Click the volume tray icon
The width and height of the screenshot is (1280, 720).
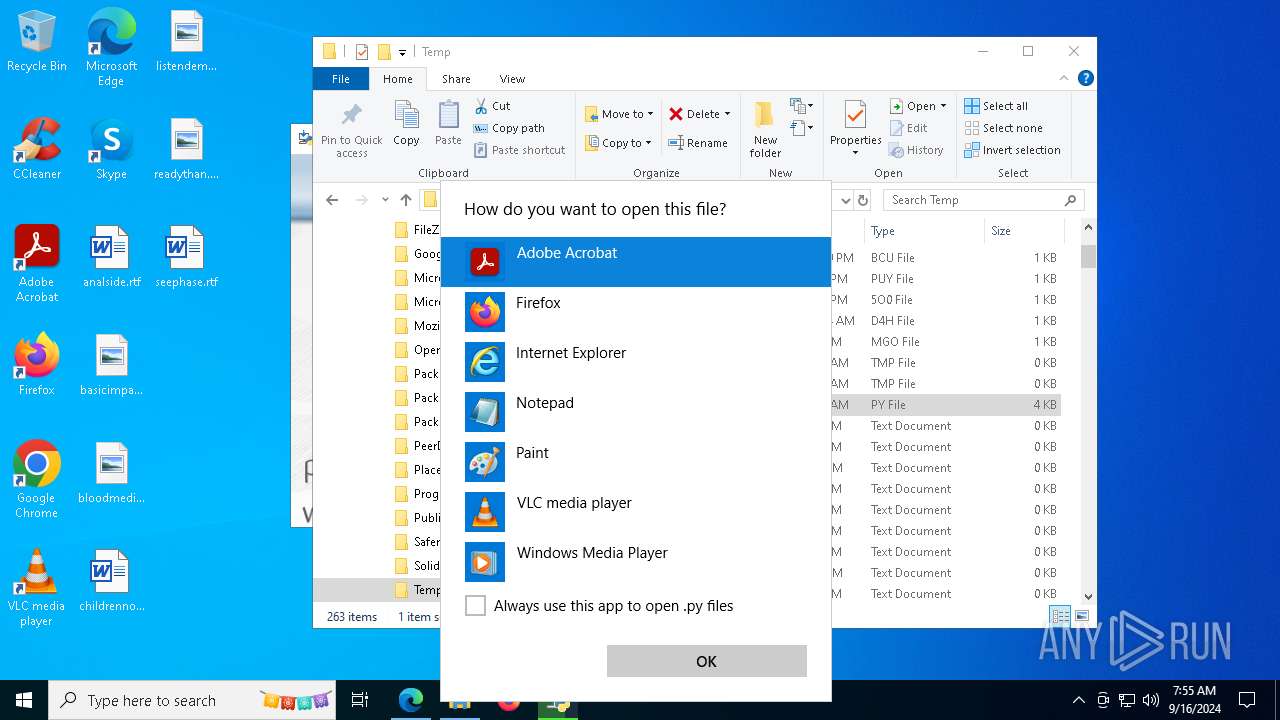coord(1150,700)
